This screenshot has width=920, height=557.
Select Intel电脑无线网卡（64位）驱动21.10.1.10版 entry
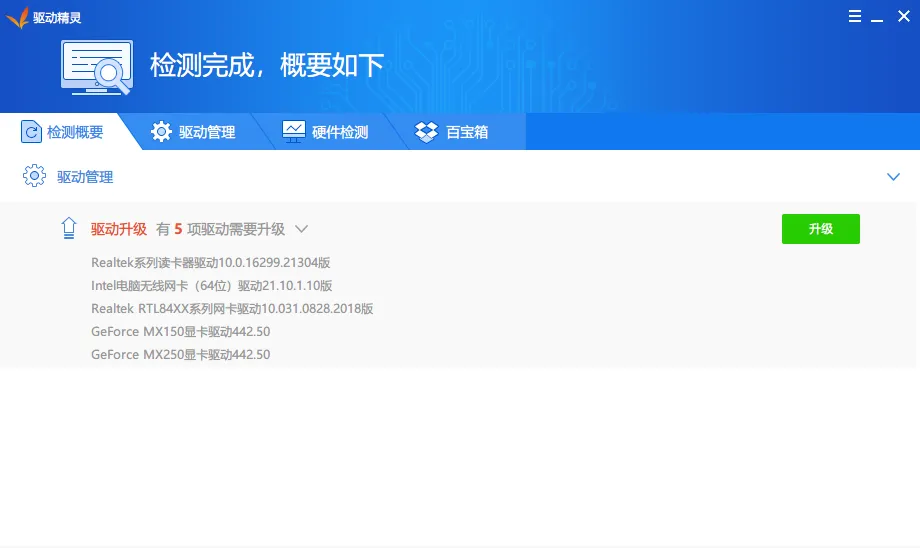(x=212, y=285)
